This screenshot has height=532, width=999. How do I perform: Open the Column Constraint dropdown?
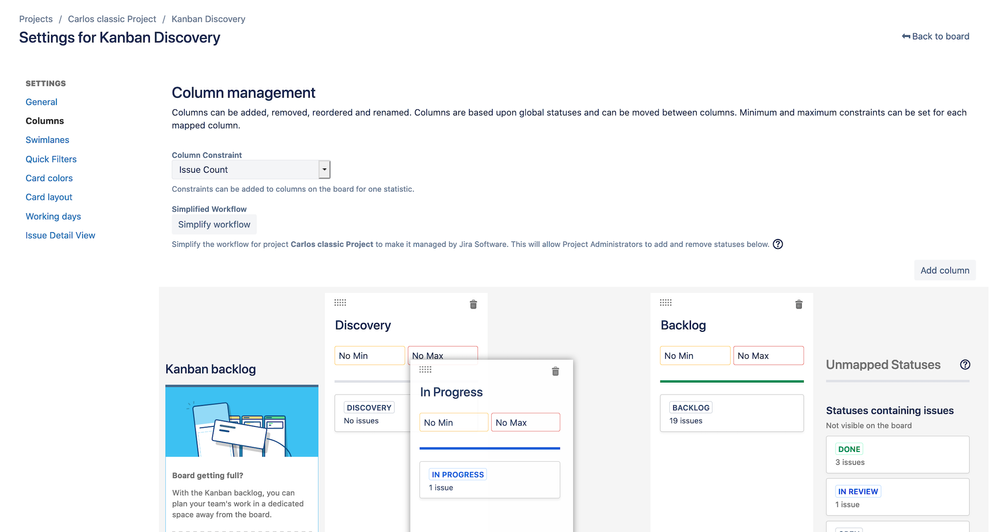click(251, 169)
